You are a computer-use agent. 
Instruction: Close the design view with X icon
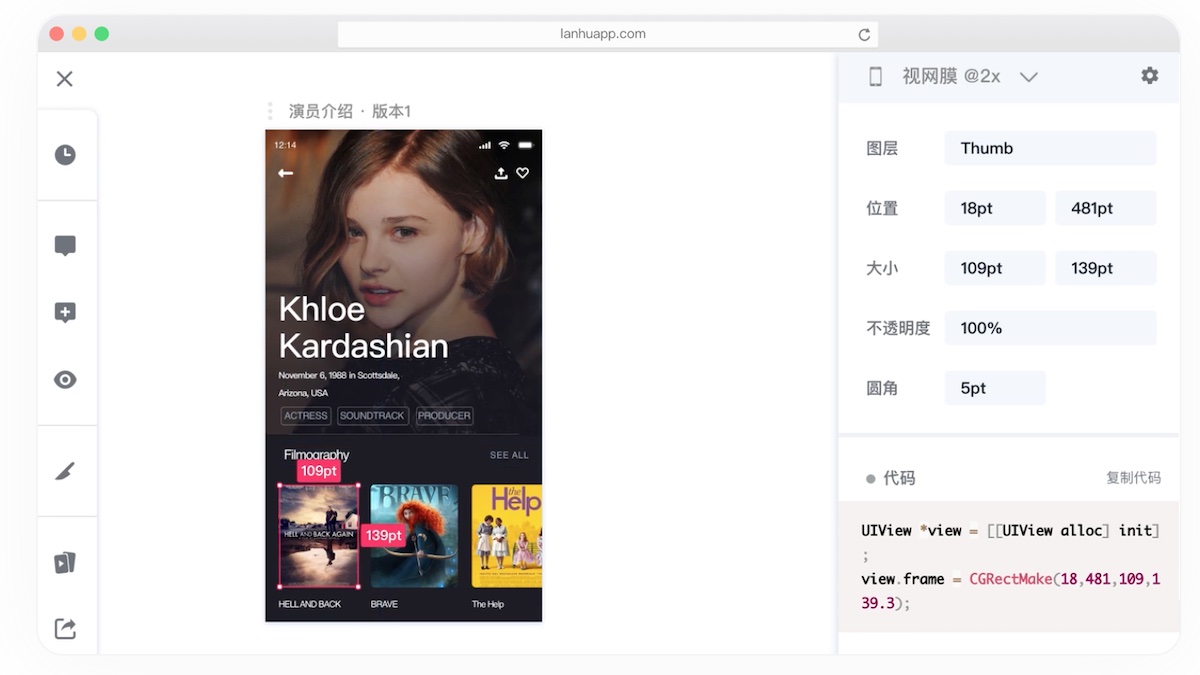point(65,79)
